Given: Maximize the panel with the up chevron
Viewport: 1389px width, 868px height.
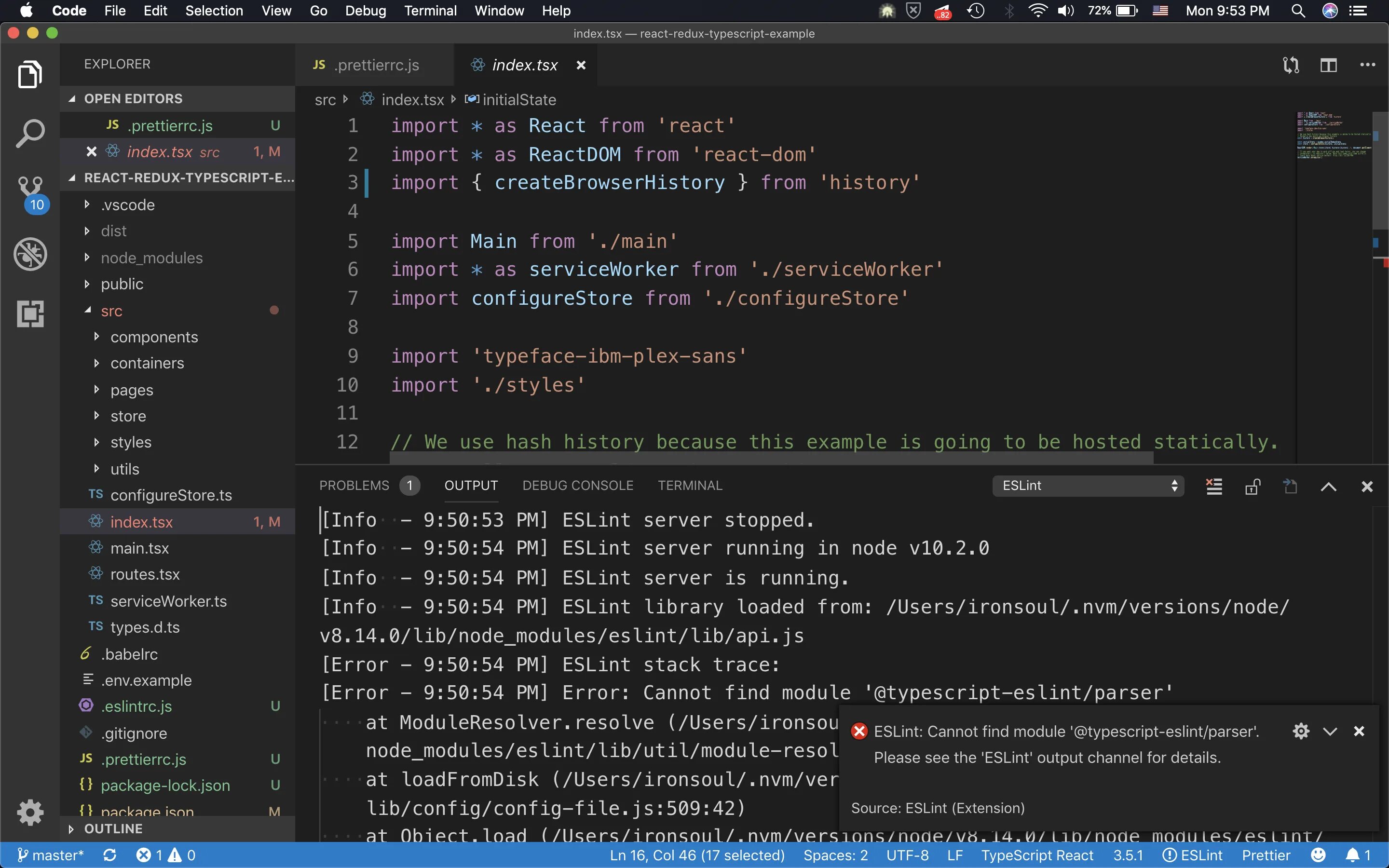Looking at the screenshot, I should (x=1328, y=487).
